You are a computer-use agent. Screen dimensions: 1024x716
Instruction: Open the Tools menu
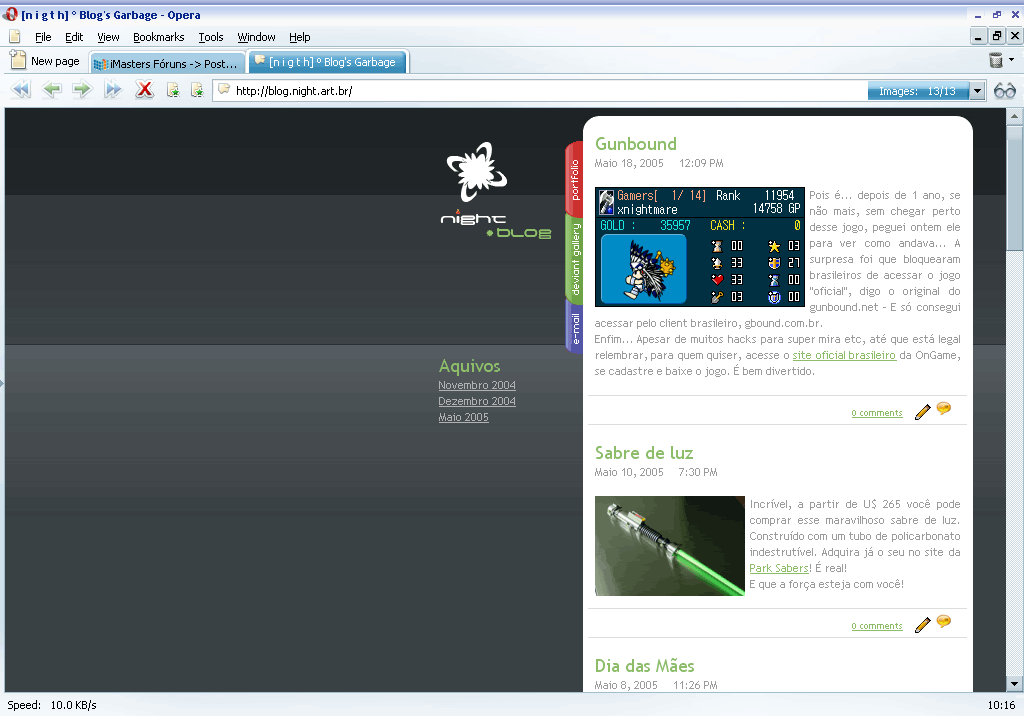[211, 37]
